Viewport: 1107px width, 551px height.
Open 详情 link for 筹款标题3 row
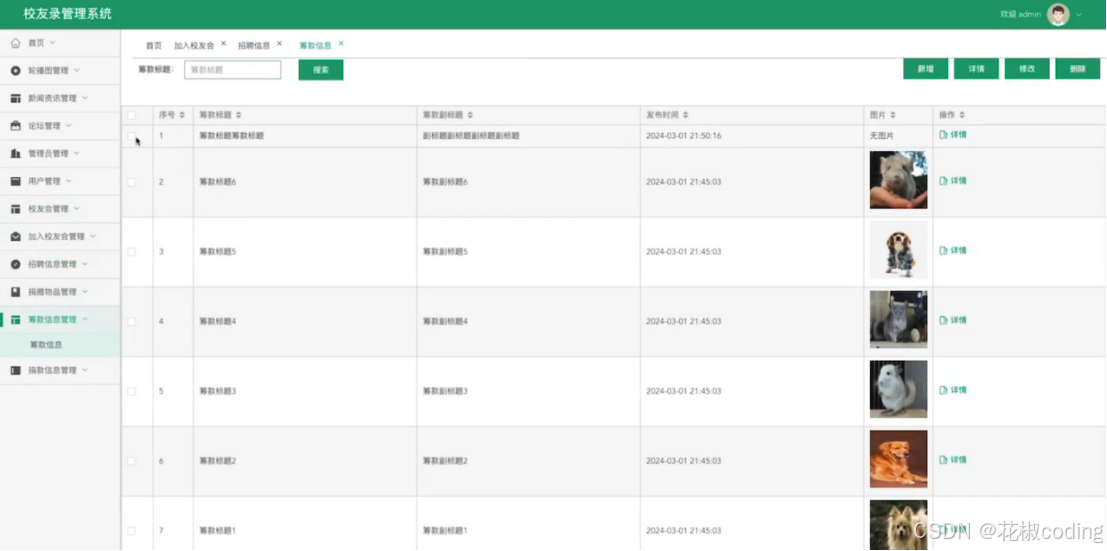point(953,390)
